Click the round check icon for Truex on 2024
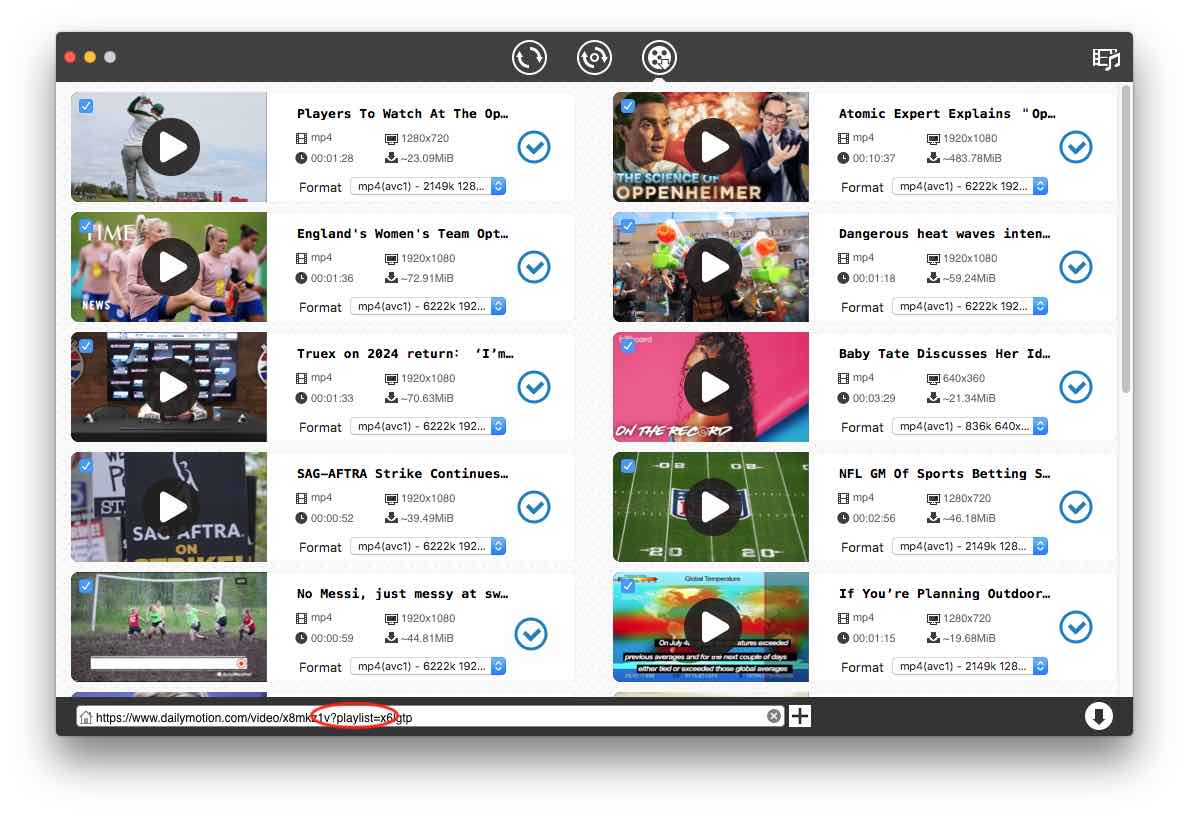Image resolution: width=1189 pixels, height=816 pixels. [x=534, y=387]
